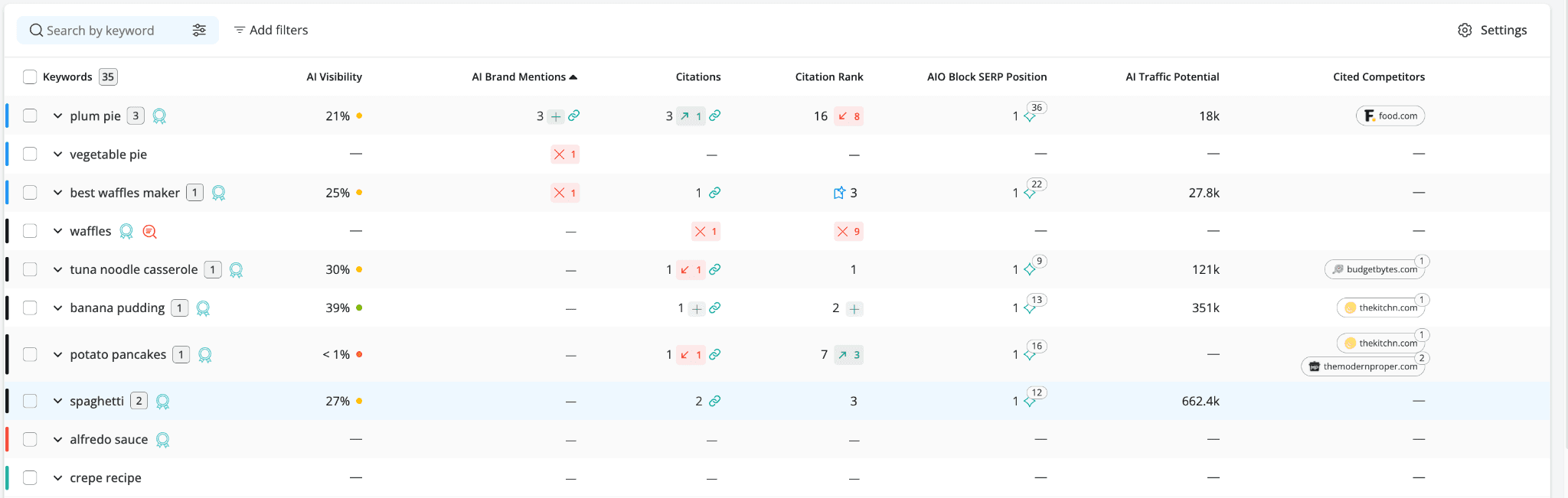
Task: Expand the potato pancakes row
Action: point(57,354)
